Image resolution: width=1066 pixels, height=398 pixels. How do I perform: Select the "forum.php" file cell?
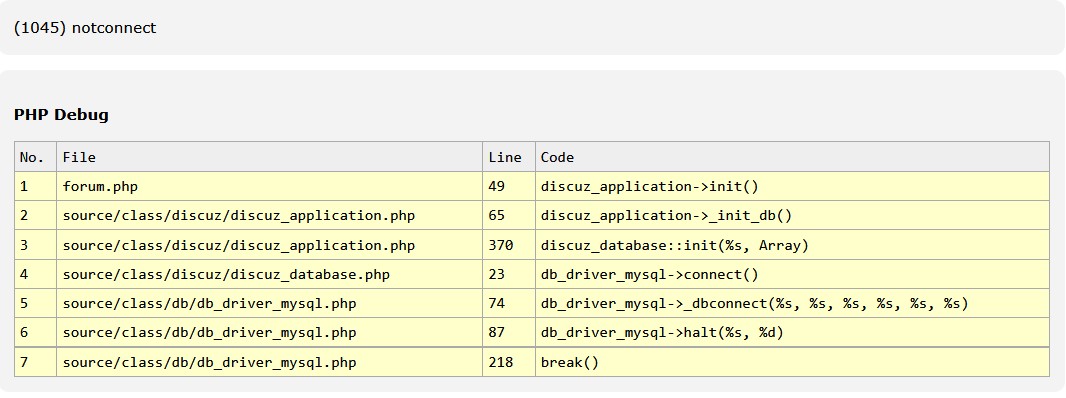269,186
